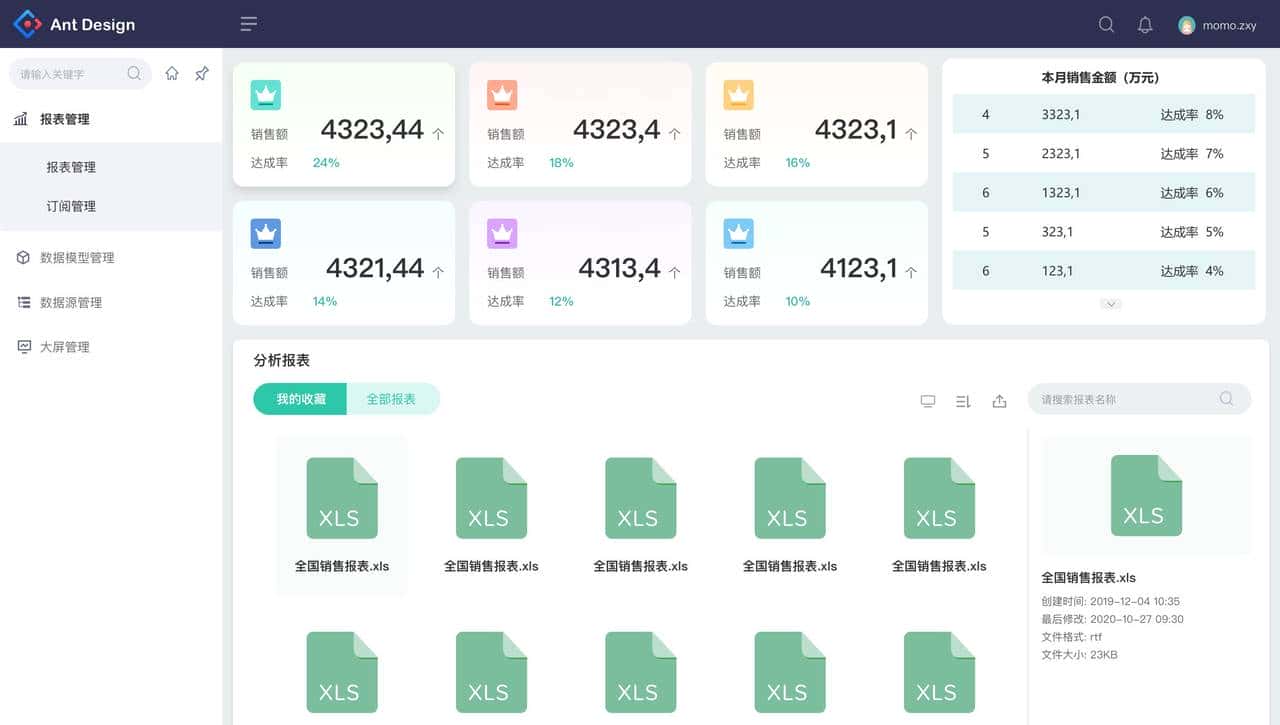
Task: Click the display view icon above the report list
Action: pyautogui.click(x=928, y=400)
